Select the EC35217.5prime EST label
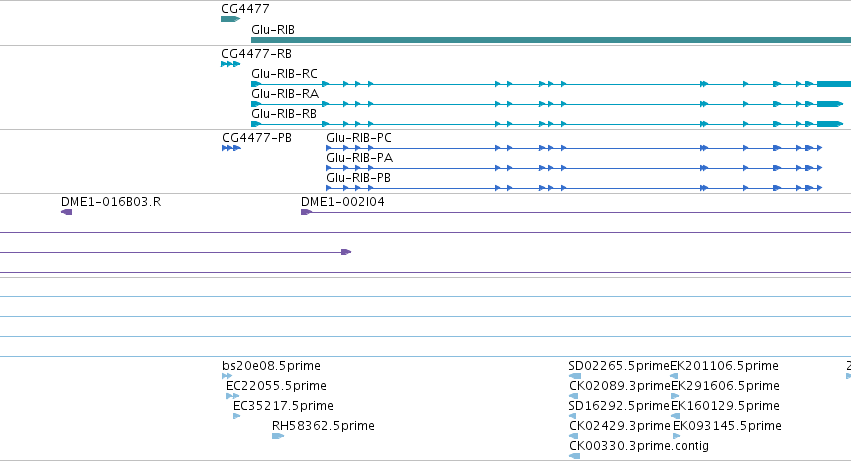Viewport: 851px width, 461px height. [x=283, y=406]
